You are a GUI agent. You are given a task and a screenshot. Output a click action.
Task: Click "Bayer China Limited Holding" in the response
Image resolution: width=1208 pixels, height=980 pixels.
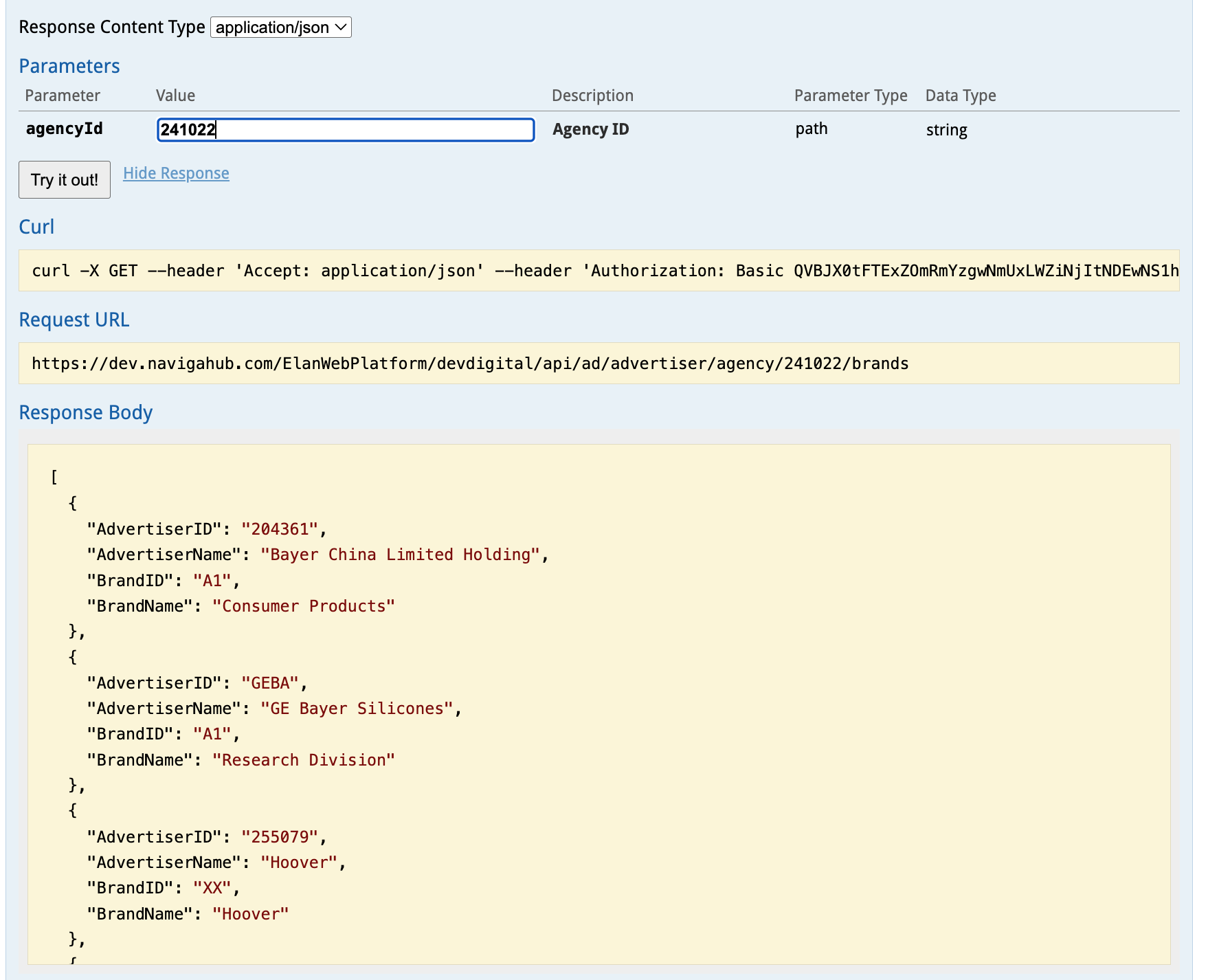401,555
